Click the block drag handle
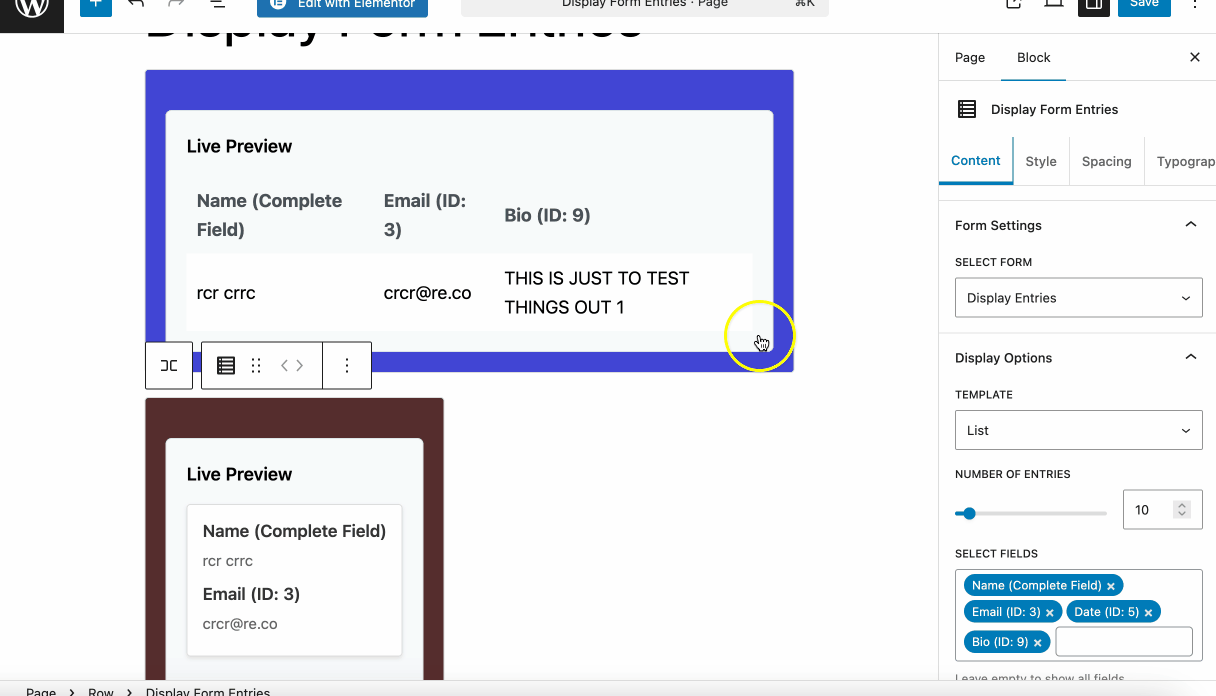 pyautogui.click(x=256, y=366)
